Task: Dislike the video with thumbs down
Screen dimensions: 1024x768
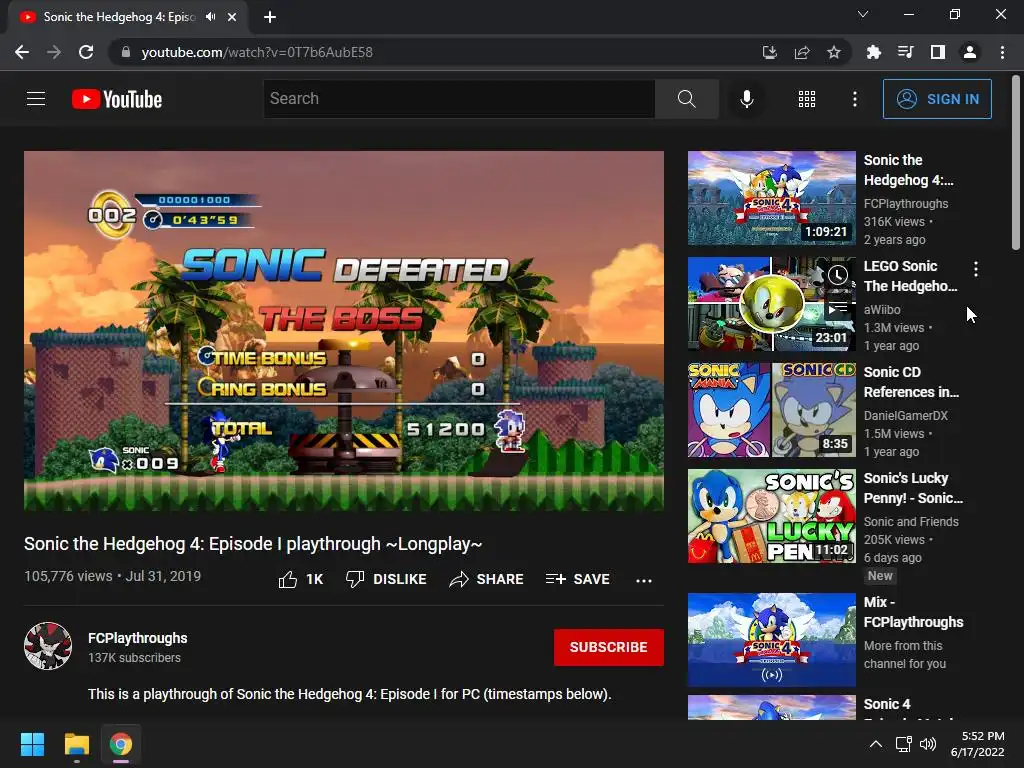Action: [x=386, y=579]
